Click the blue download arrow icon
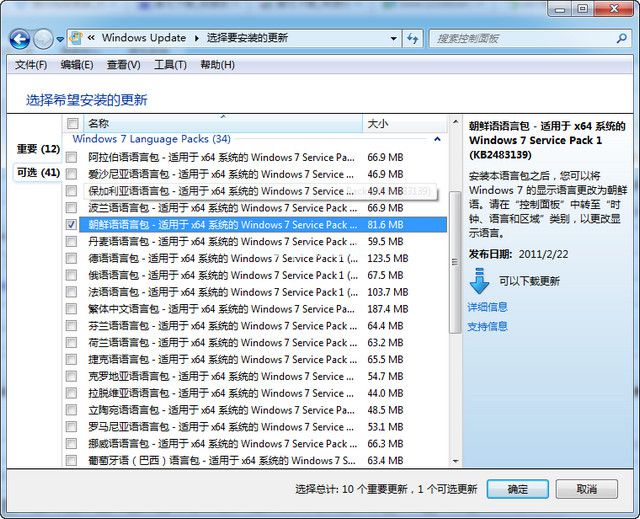 pyautogui.click(x=479, y=281)
